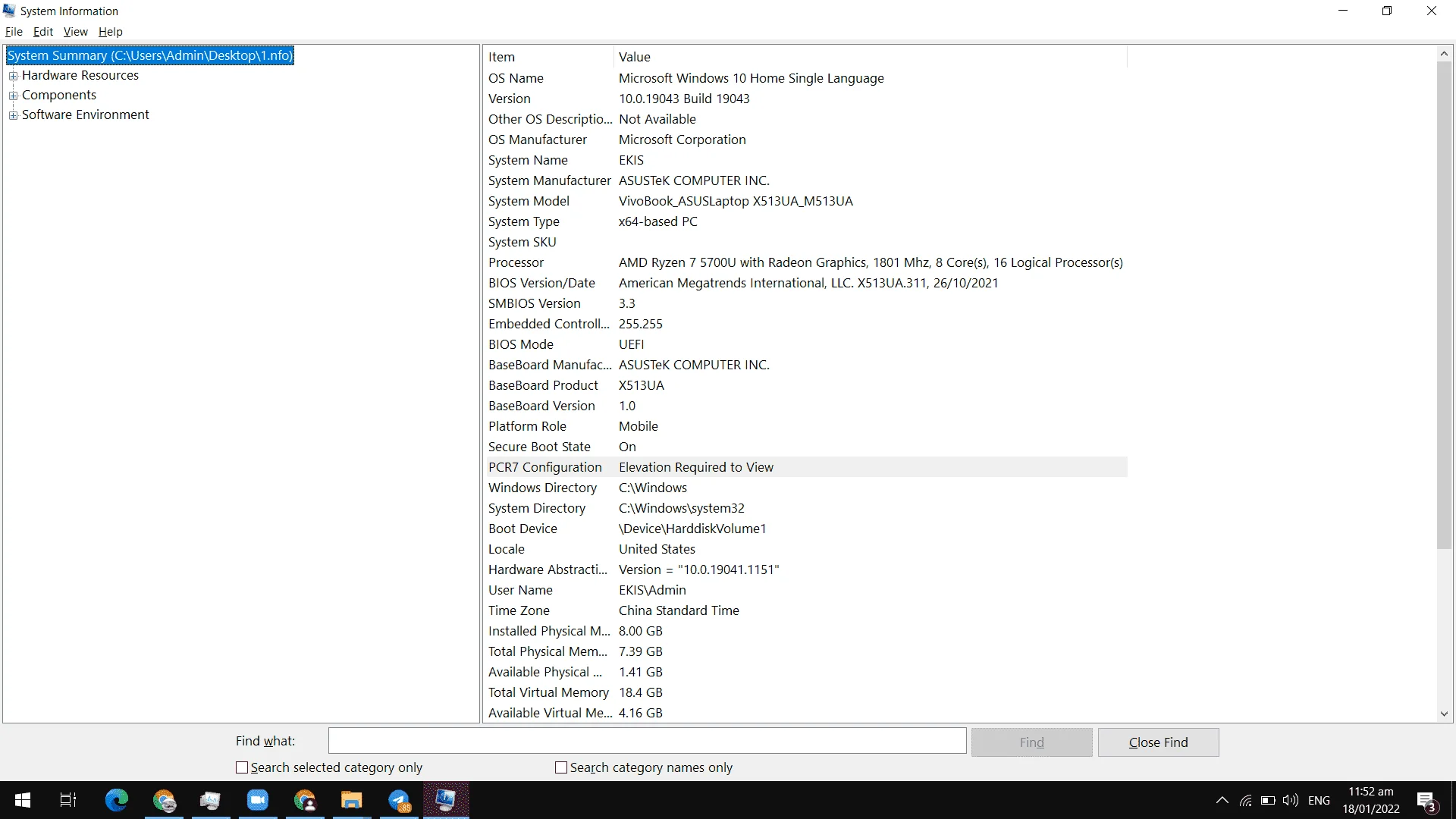Expand the Hardware Resources tree node
The height and width of the screenshot is (819, 1456).
pyautogui.click(x=13, y=76)
